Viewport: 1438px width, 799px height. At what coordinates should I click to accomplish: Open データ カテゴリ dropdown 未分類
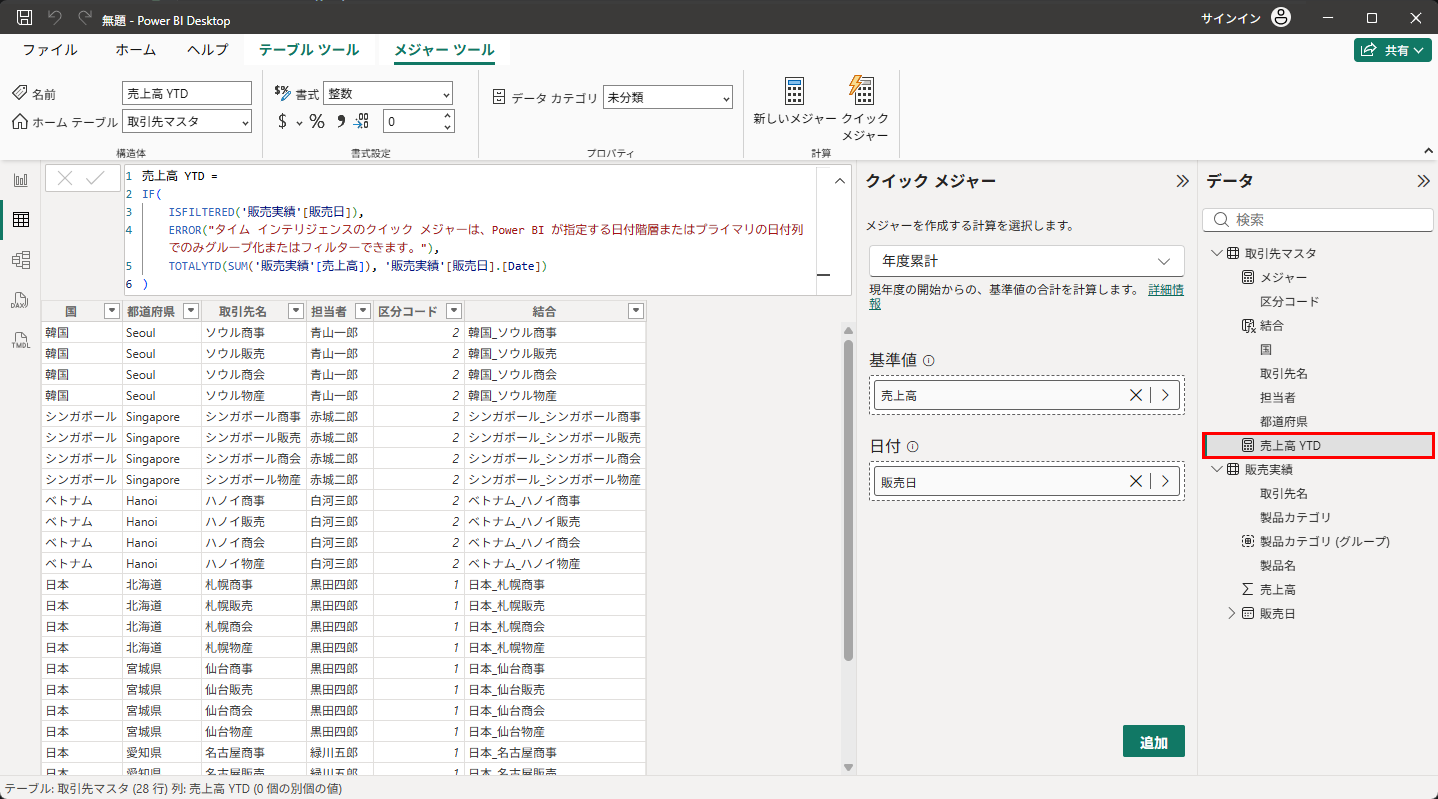pos(668,97)
